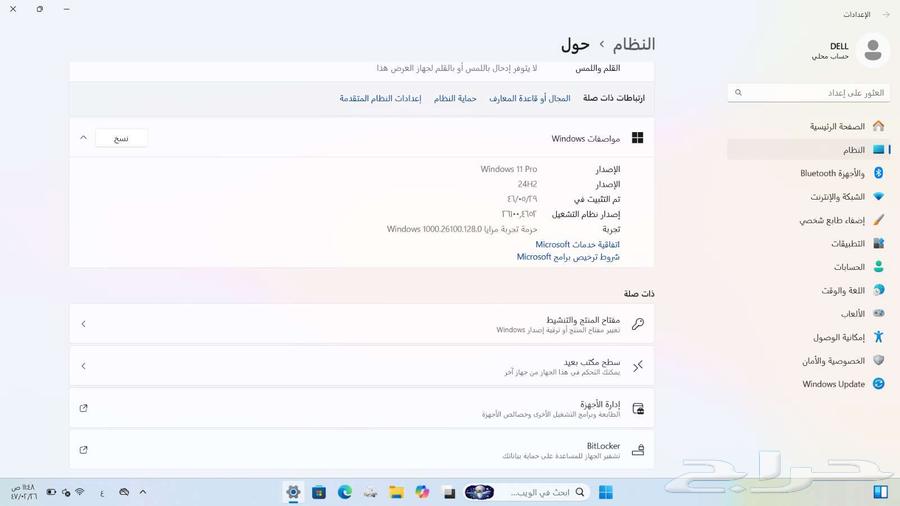Open الألعاب settings
The height and width of the screenshot is (506, 900).
[x=808, y=314]
